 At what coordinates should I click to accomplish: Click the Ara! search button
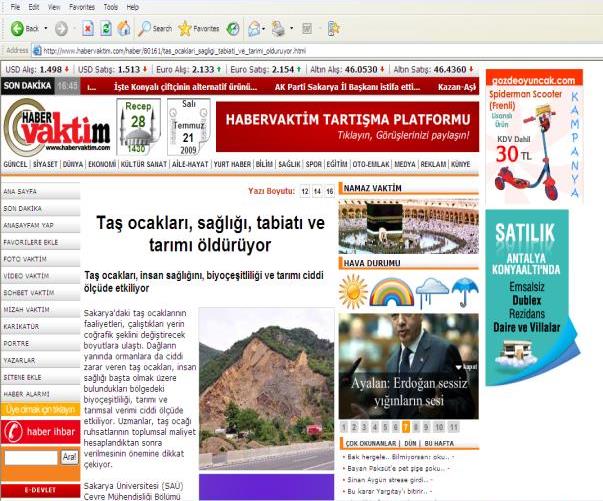pos(70,457)
